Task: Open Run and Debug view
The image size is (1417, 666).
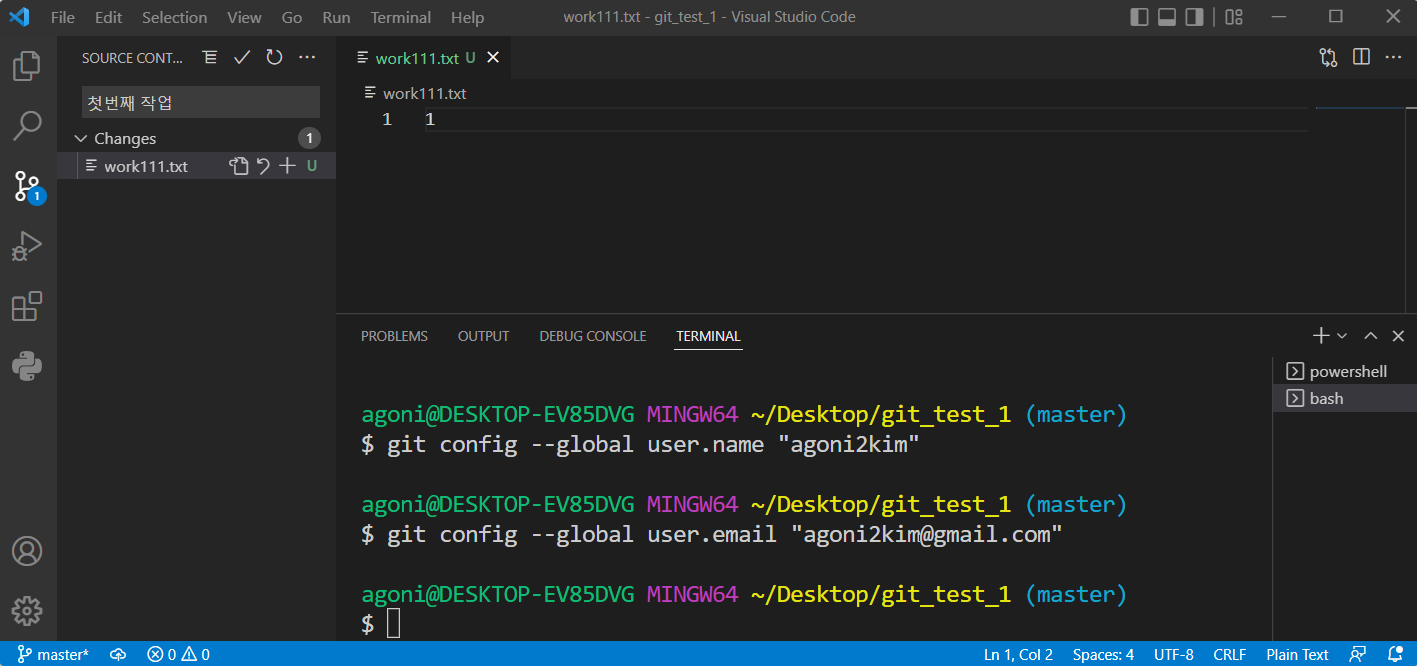Action: (27, 246)
